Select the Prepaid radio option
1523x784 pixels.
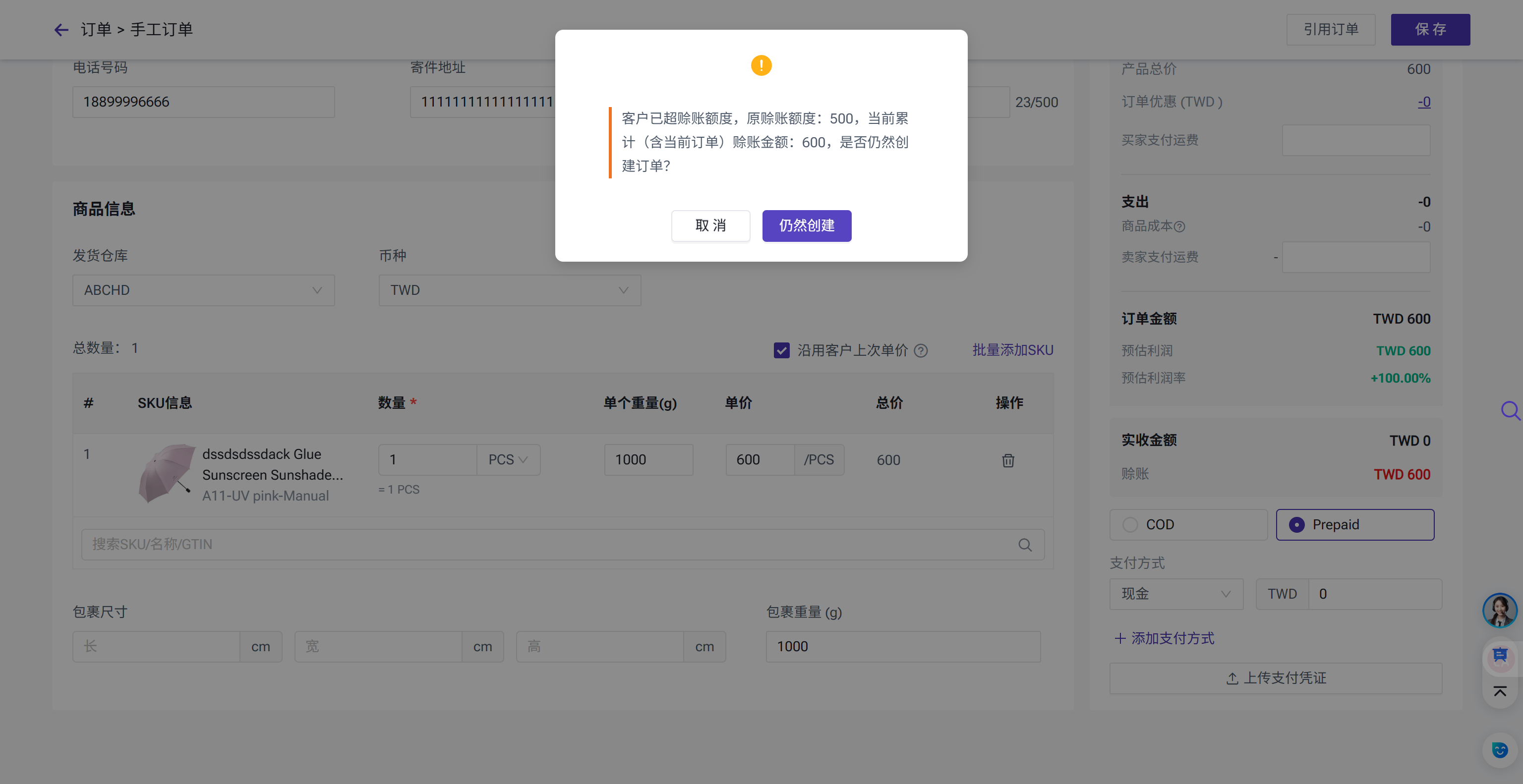1296,525
